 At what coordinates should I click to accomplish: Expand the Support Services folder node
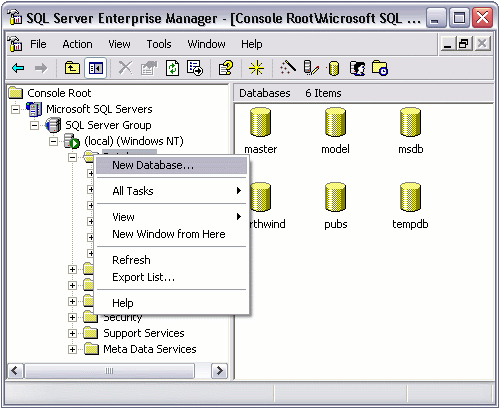tap(72, 333)
